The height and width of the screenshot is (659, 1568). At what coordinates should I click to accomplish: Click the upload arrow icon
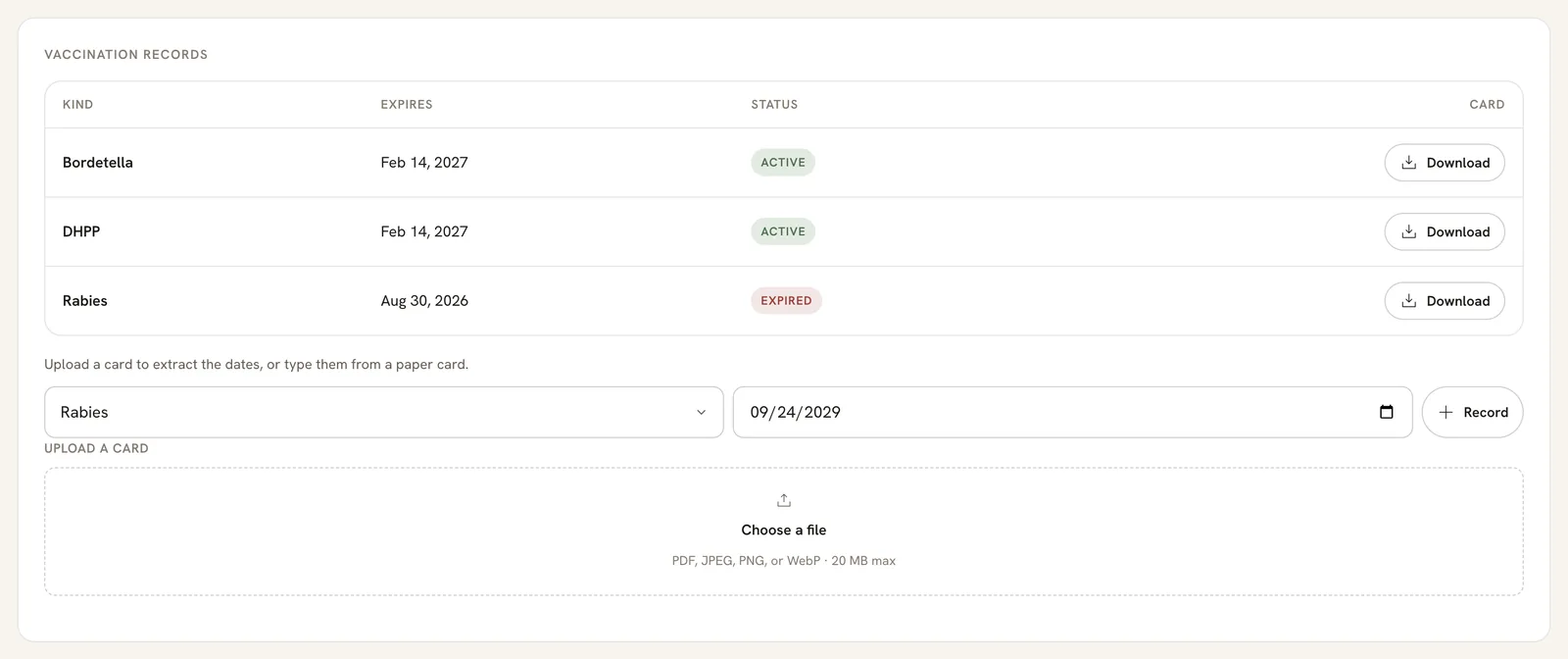coord(784,500)
